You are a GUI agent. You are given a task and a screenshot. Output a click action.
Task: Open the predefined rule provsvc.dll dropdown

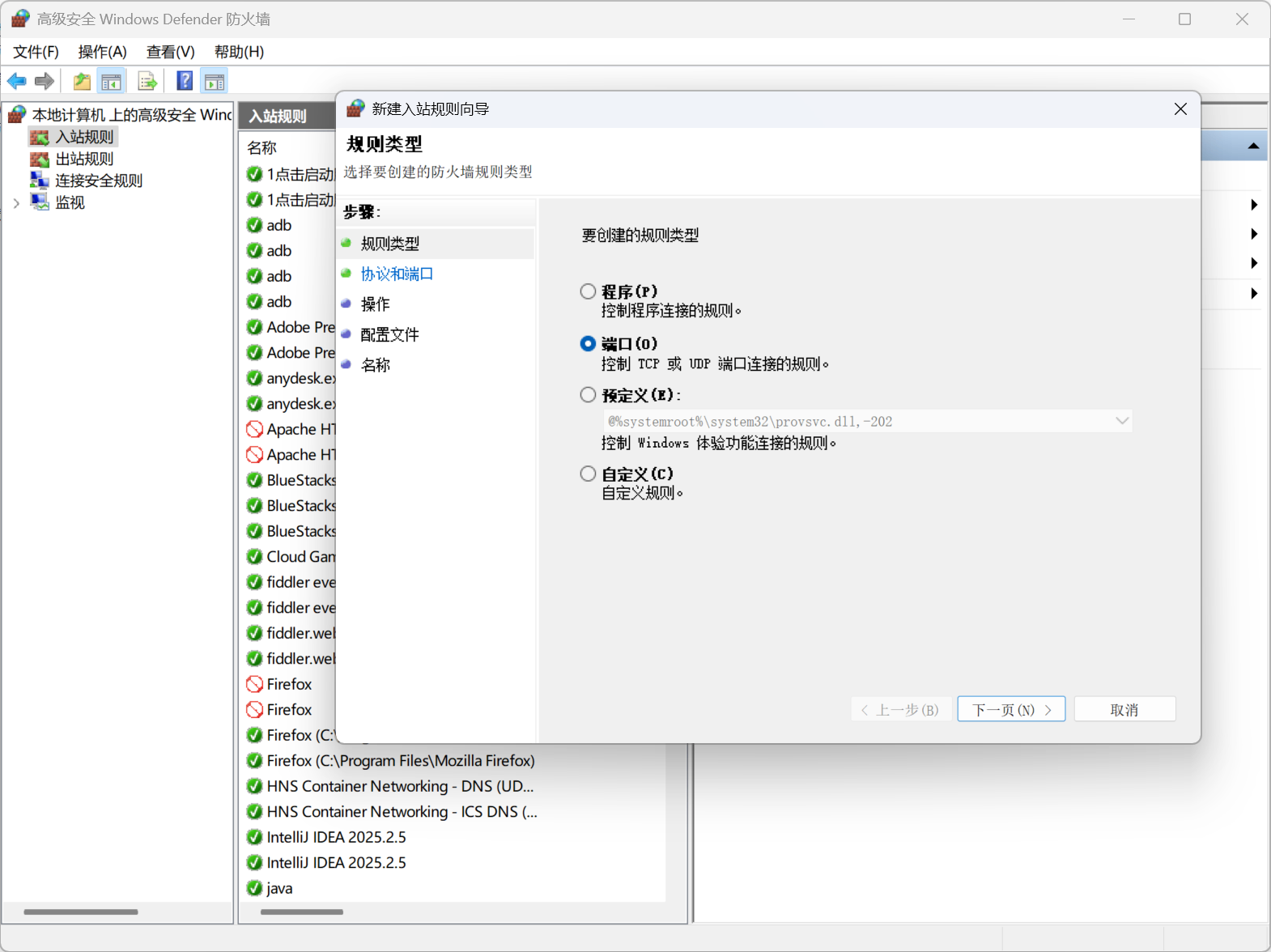[867, 421]
